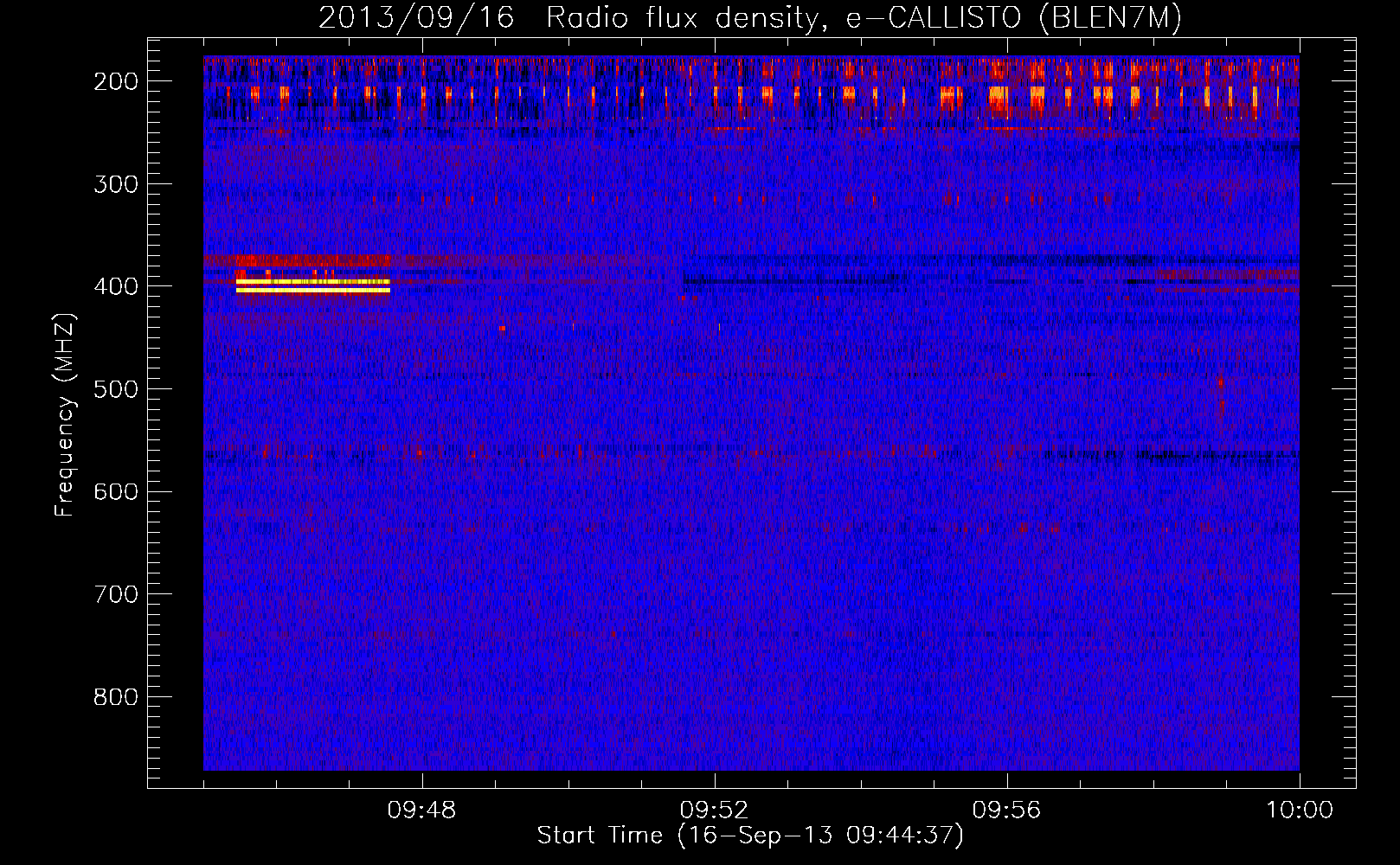This screenshot has width=1400, height=865.
Task: Click the 500 frequency tick label
Action: [x=116, y=389]
